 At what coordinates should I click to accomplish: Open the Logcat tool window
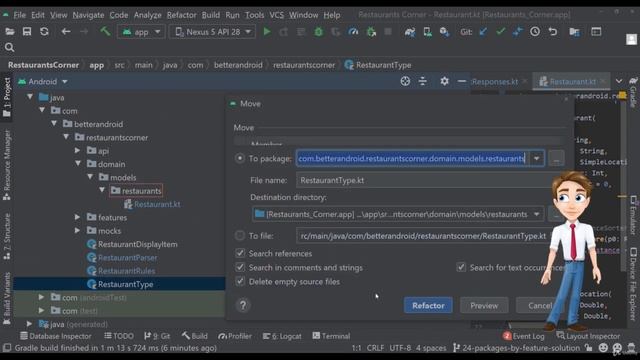[282, 336]
